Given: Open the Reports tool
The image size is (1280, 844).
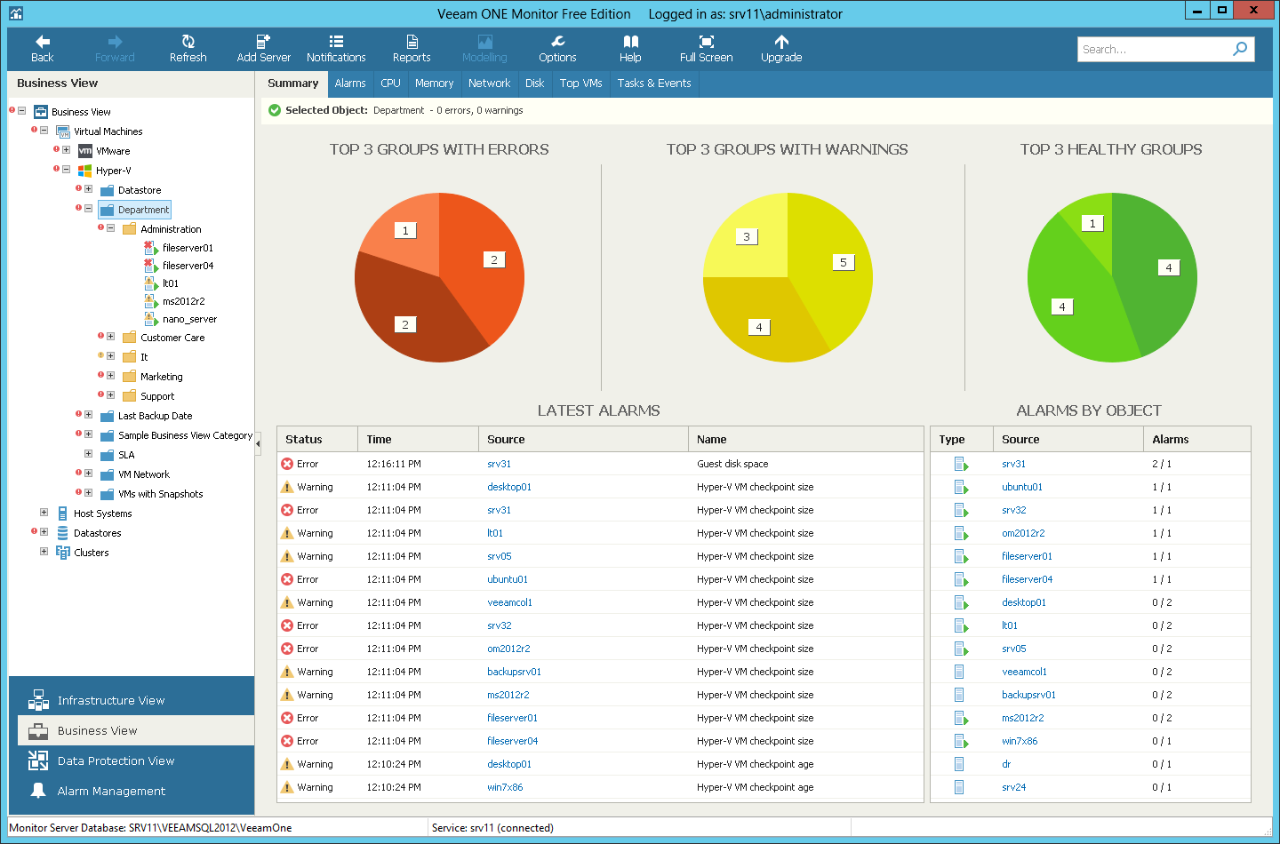Looking at the screenshot, I should click(x=411, y=48).
